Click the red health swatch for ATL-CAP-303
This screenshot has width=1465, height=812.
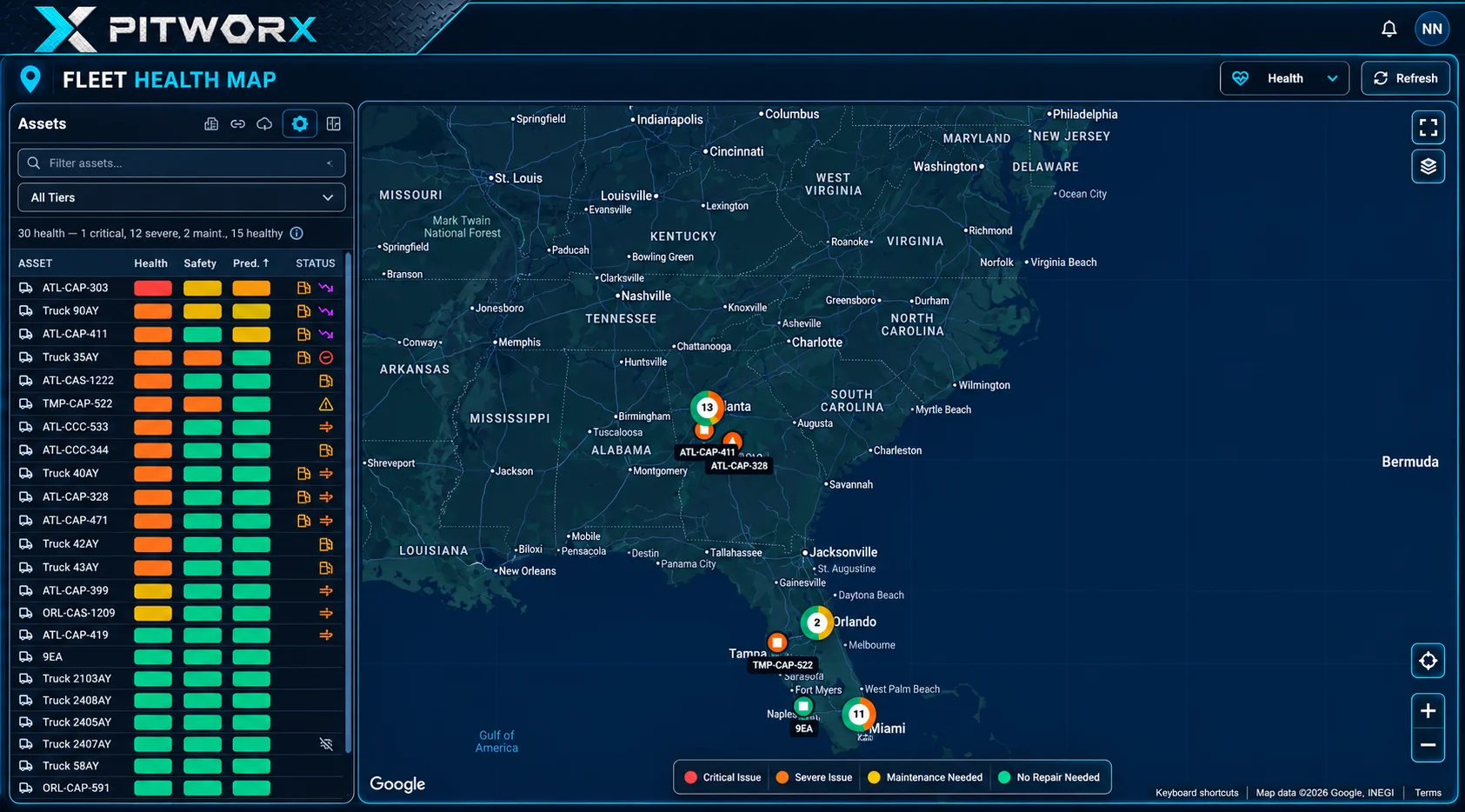pyautogui.click(x=153, y=288)
